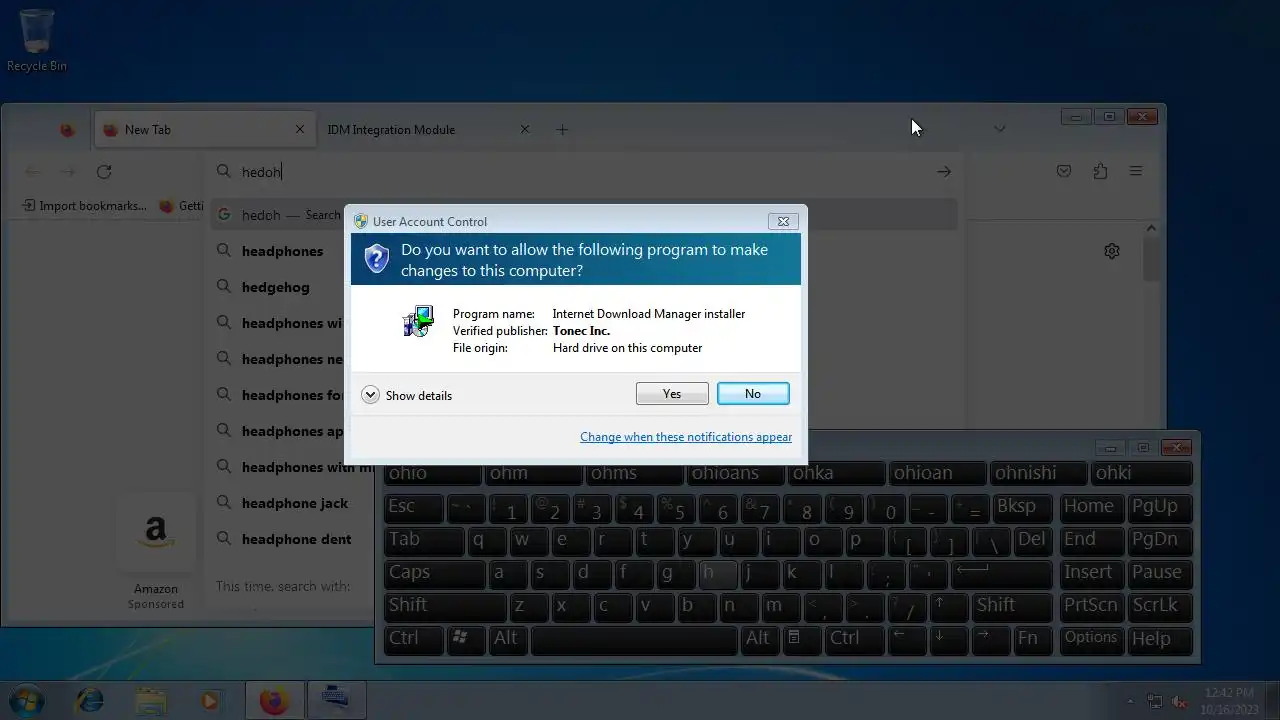The height and width of the screenshot is (720, 1280).
Task: Click Options on the on-screen keyboard
Action: click(x=1091, y=638)
